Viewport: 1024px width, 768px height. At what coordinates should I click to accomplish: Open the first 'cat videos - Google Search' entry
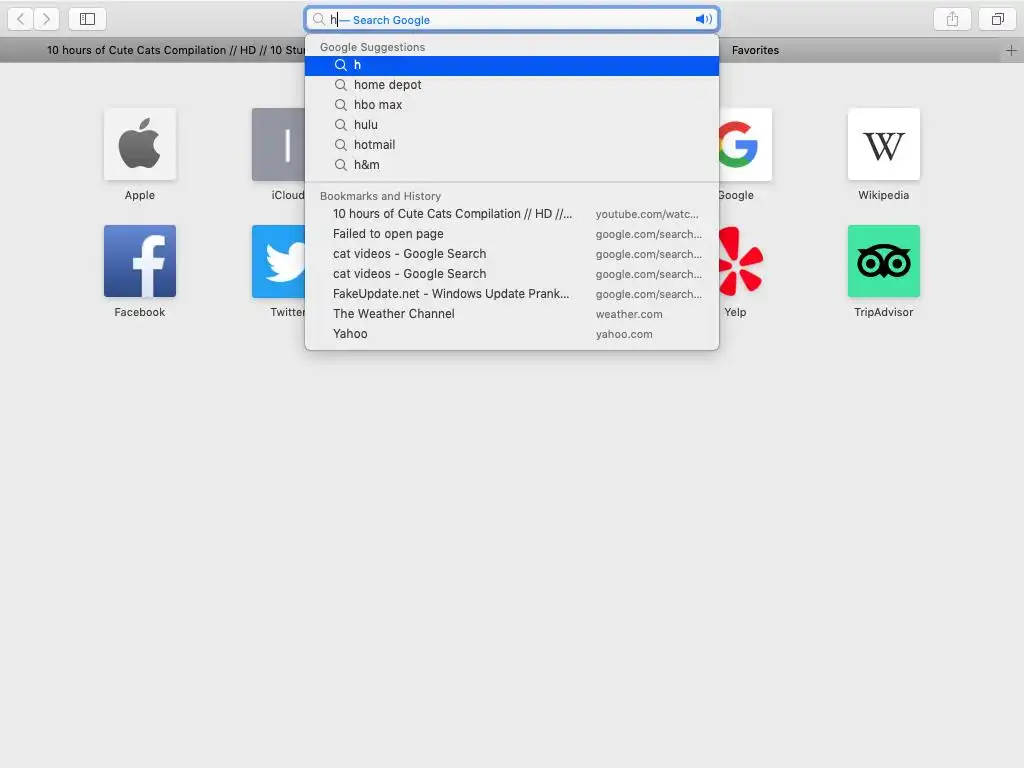(x=512, y=254)
